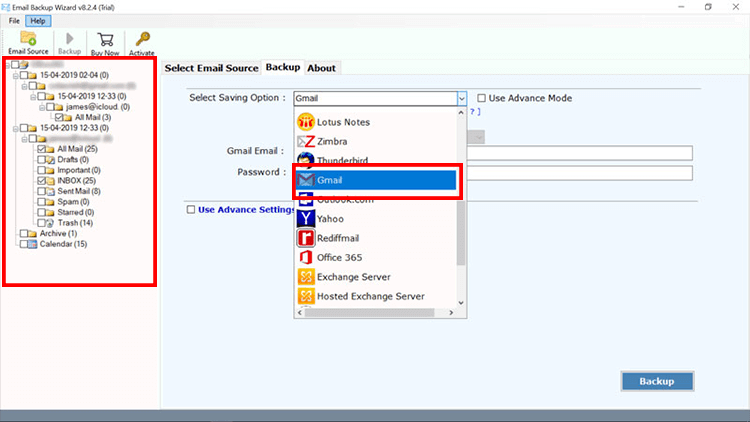Collapse the james@icloud. (0) node
The image size is (750, 422).
click(42, 107)
